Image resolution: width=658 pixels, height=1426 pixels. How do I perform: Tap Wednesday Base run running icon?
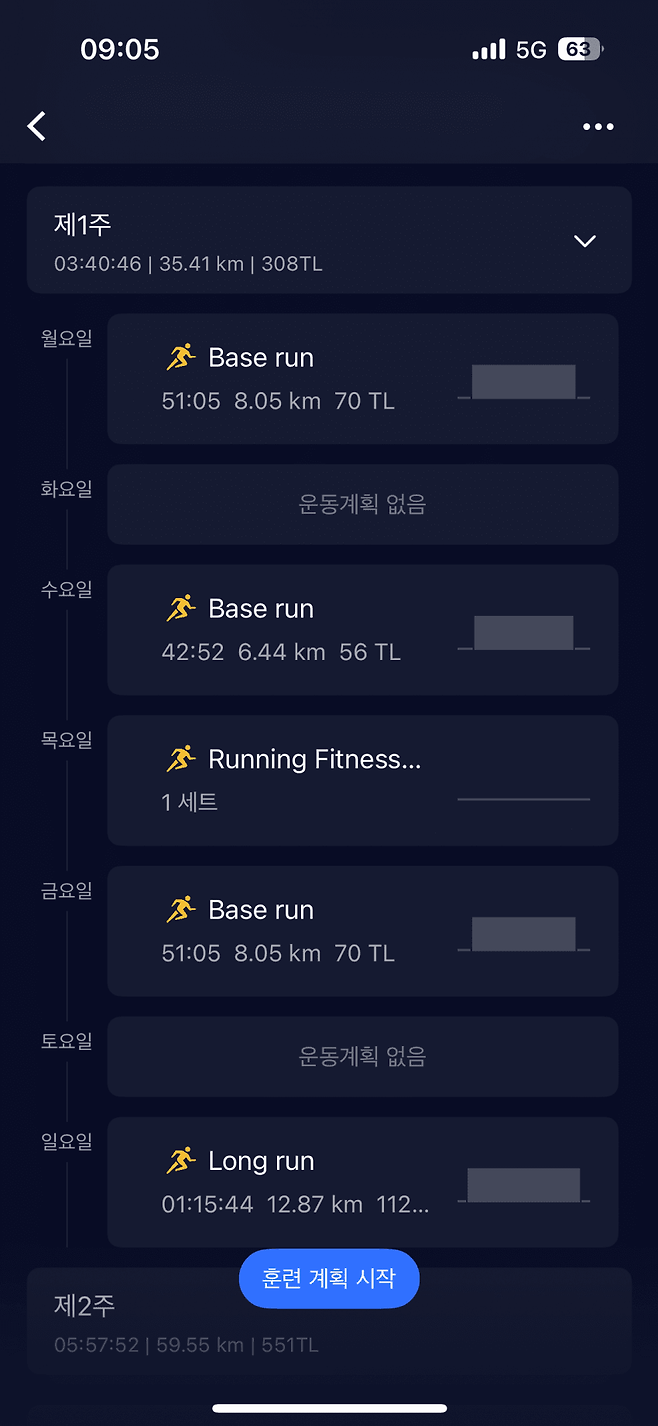[181, 608]
